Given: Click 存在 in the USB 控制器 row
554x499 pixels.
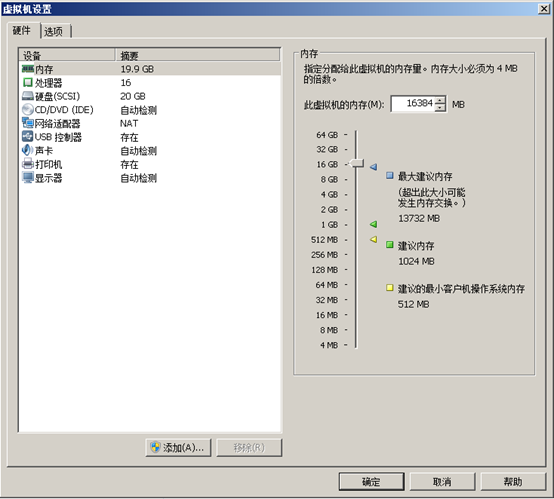Looking at the screenshot, I should (129, 137).
